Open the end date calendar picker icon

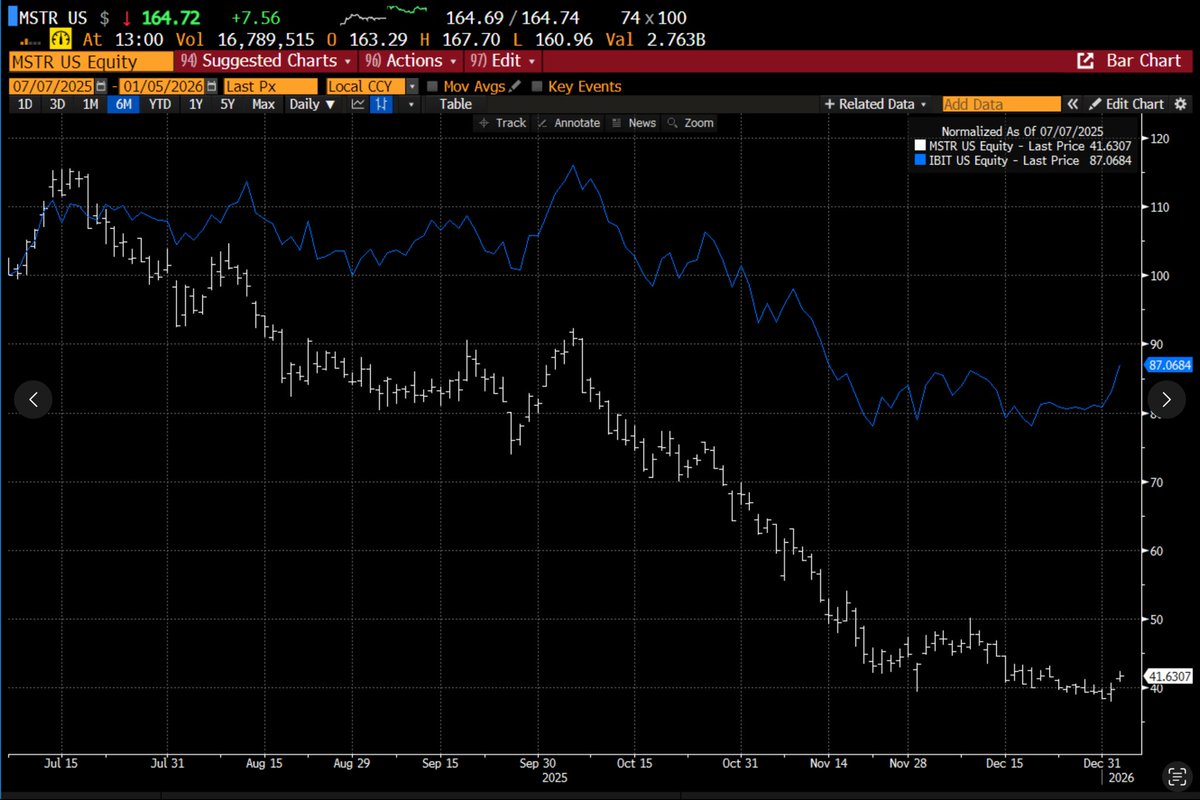pos(212,87)
